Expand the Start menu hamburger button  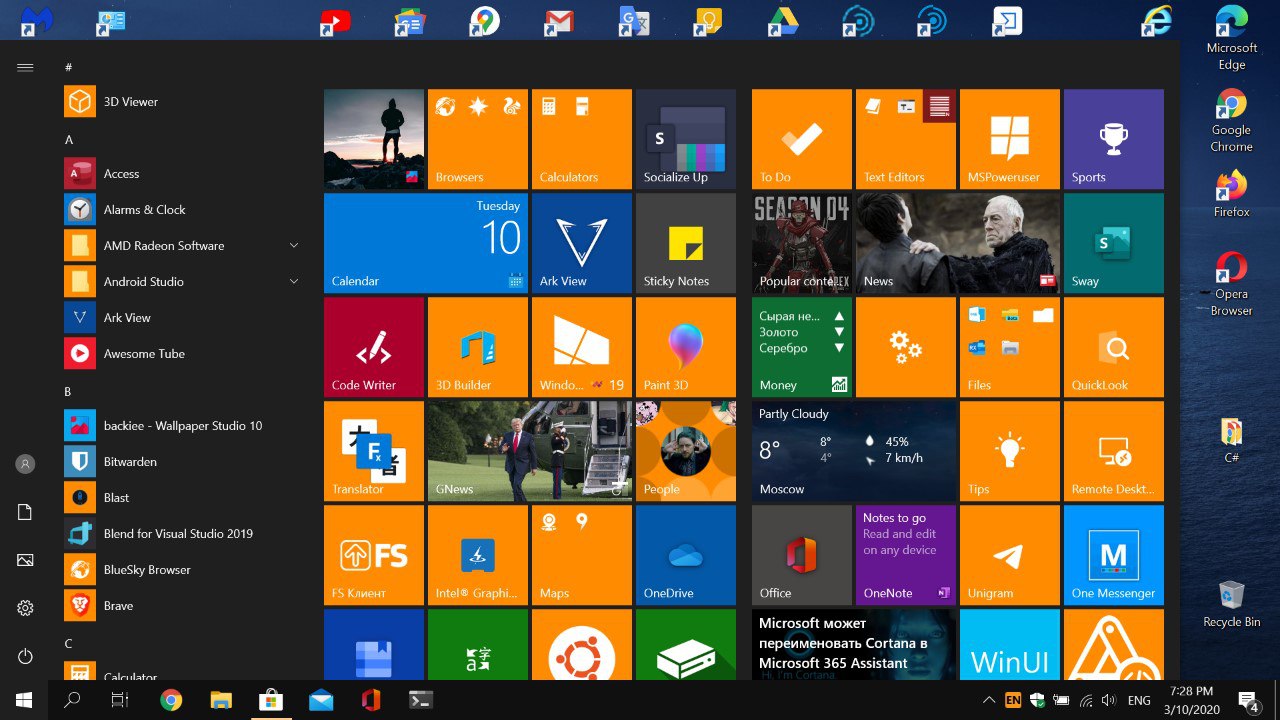click(x=25, y=68)
